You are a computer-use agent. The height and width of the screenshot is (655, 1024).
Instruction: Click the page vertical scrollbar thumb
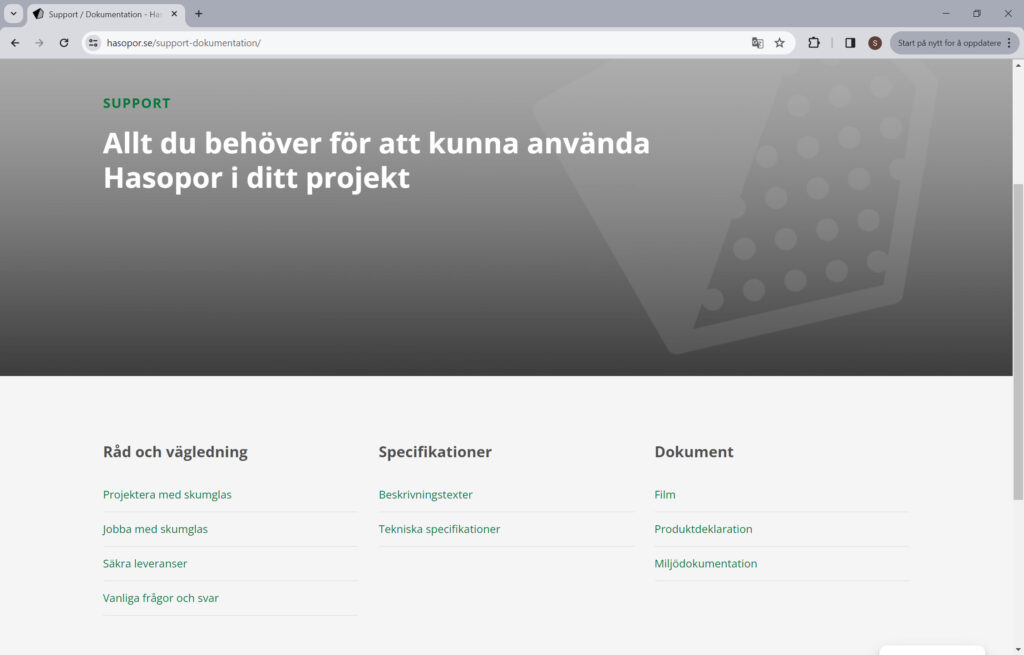point(1018,341)
